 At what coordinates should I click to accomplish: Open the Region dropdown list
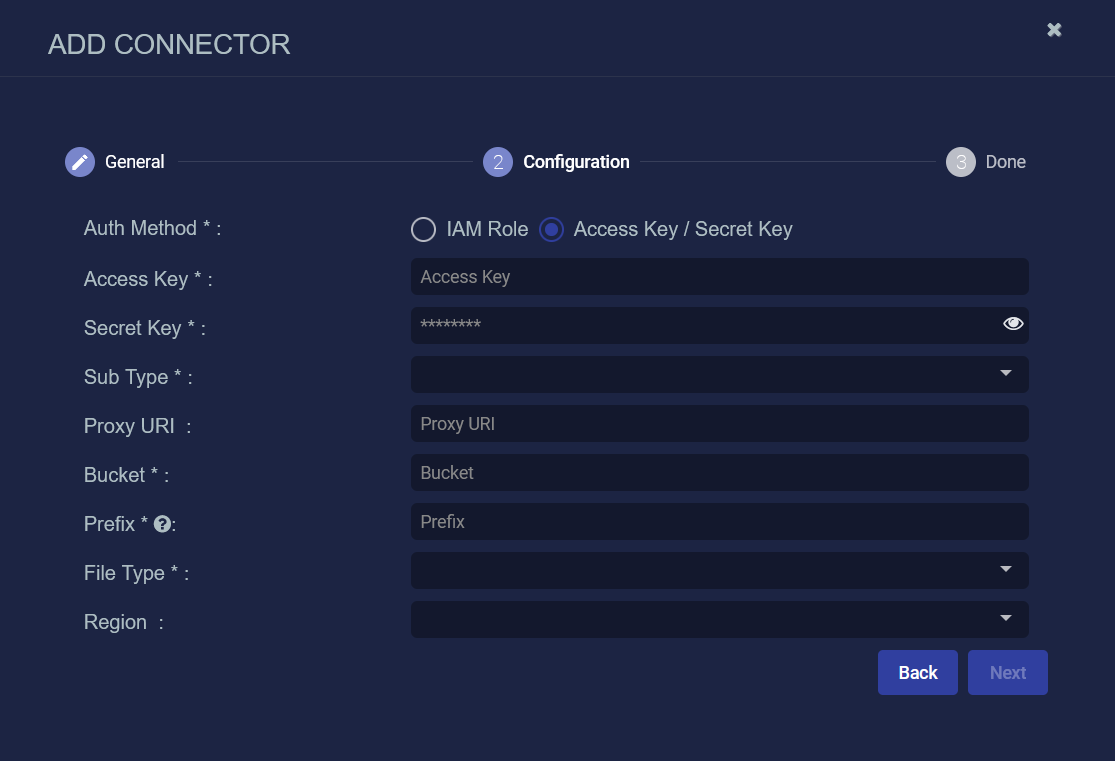720,619
